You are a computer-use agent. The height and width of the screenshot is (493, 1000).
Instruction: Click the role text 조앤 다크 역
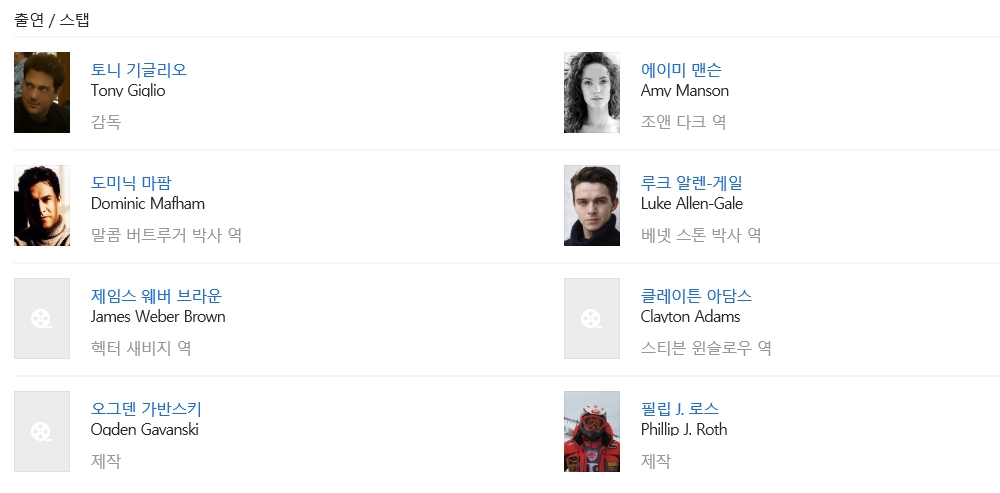click(x=683, y=122)
